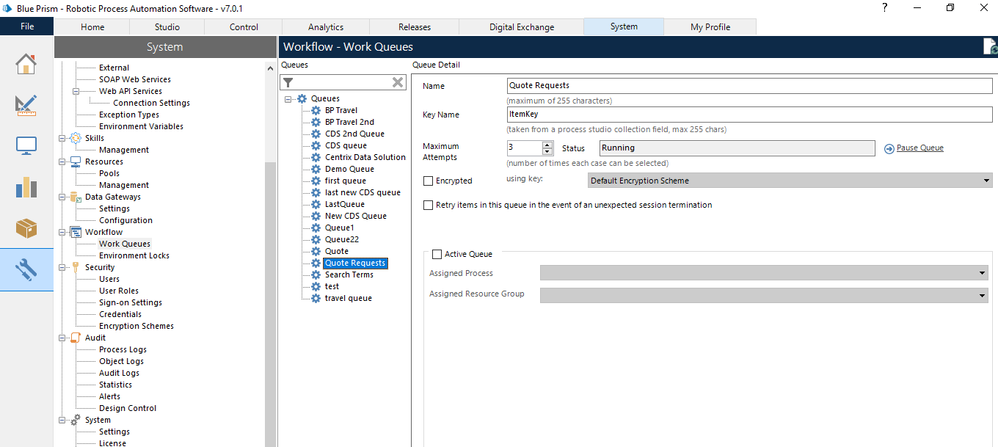Select the Centrix Data Solution queue
The height and width of the screenshot is (447, 998).
(365, 157)
